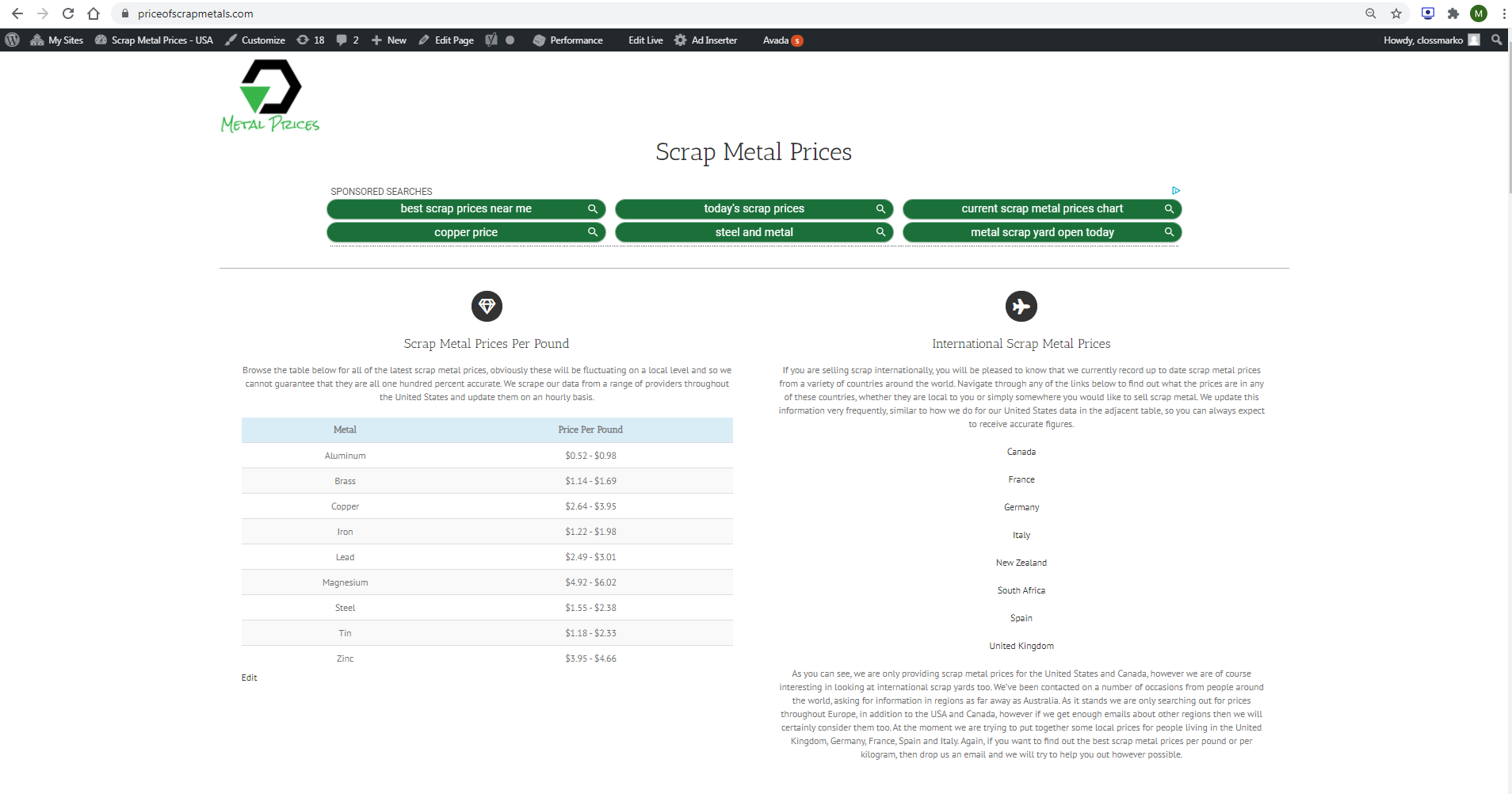1512x794 pixels.
Task: Click the admin bar search magnifier
Action: [x=1496, y=40]
